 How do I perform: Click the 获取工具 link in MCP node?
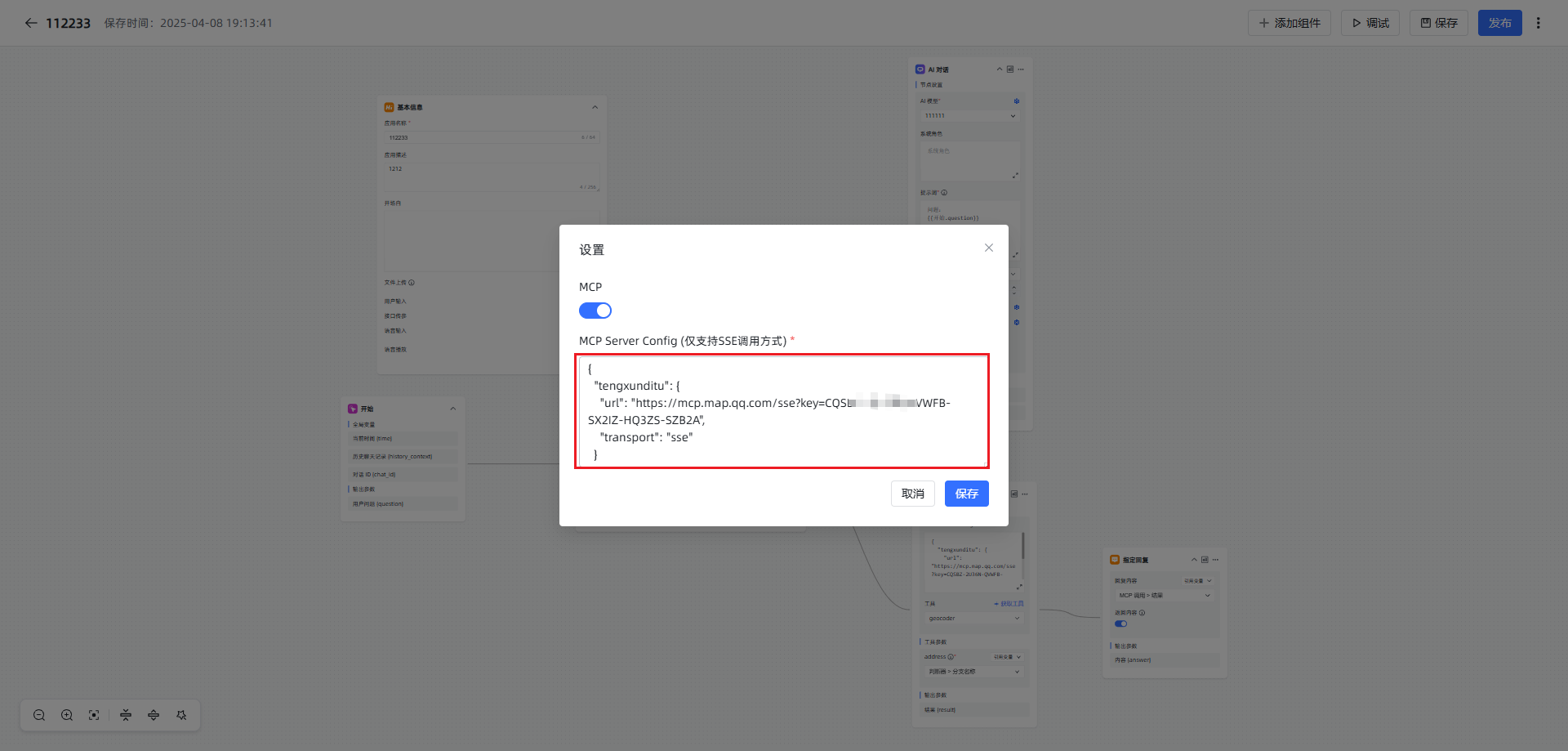point(1009,604)
